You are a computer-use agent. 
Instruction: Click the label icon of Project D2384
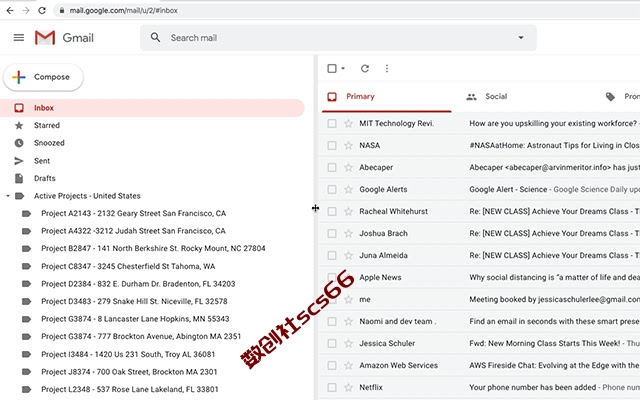(26, 284)
